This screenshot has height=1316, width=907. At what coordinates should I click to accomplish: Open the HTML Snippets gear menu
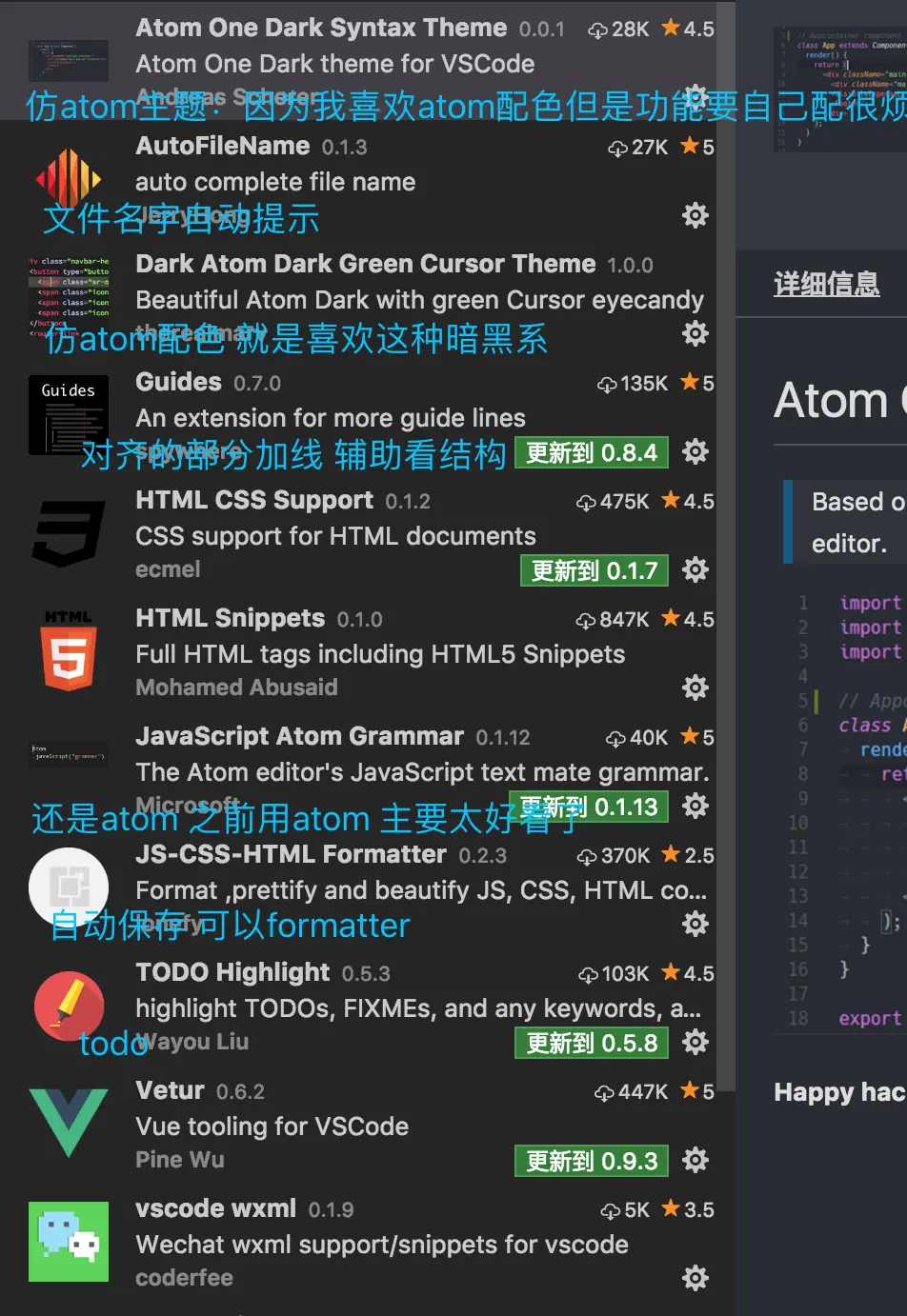click(695, 688)
